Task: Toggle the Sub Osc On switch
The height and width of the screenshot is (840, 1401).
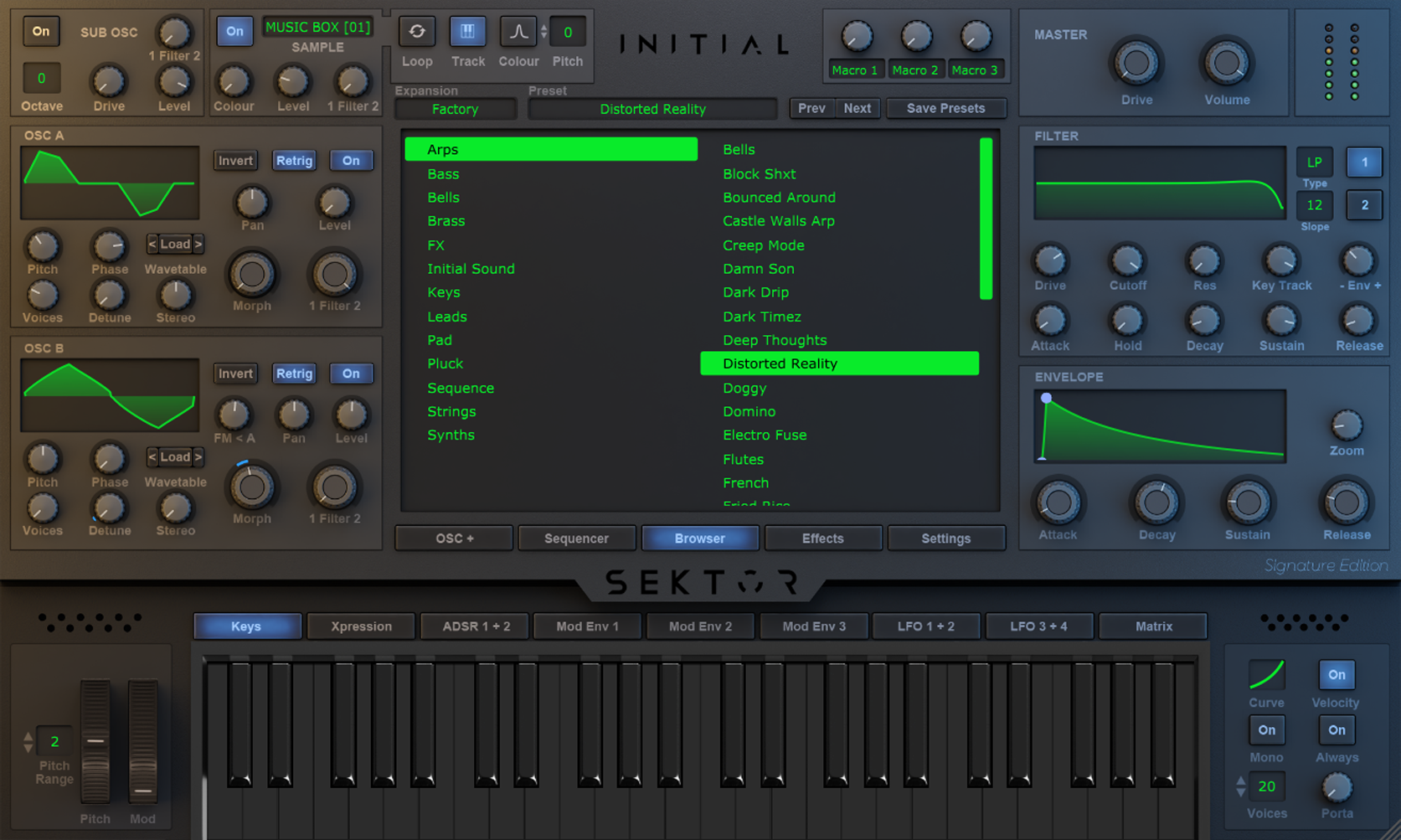Action: [x=40, y=30]
